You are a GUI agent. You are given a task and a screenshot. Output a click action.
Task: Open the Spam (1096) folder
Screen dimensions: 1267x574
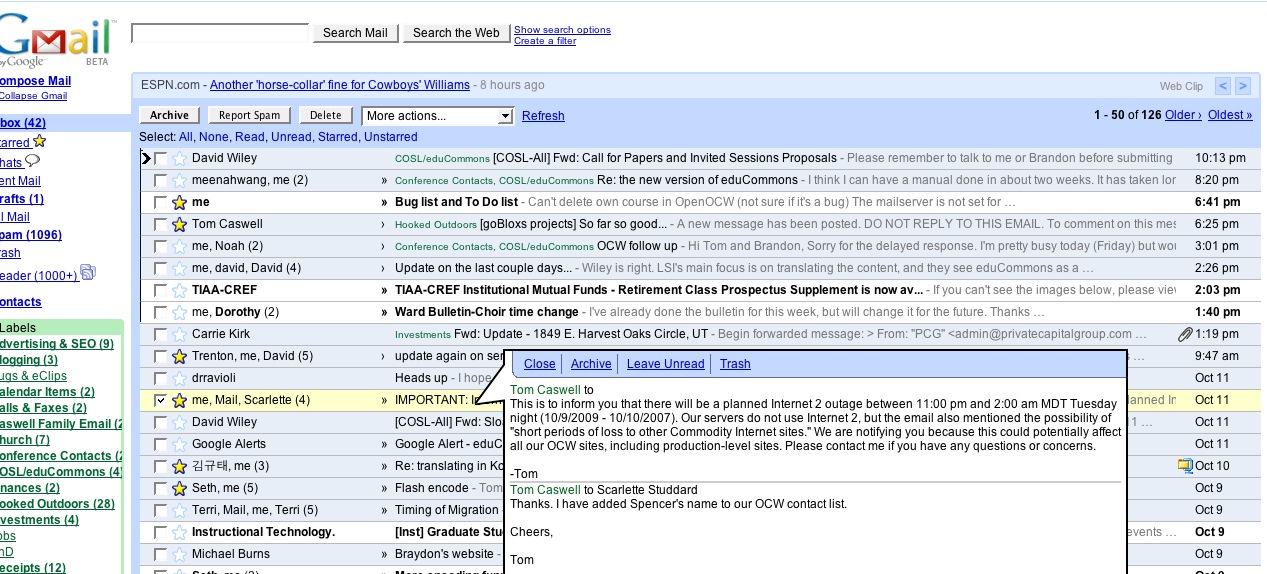[x=30, y=235]
